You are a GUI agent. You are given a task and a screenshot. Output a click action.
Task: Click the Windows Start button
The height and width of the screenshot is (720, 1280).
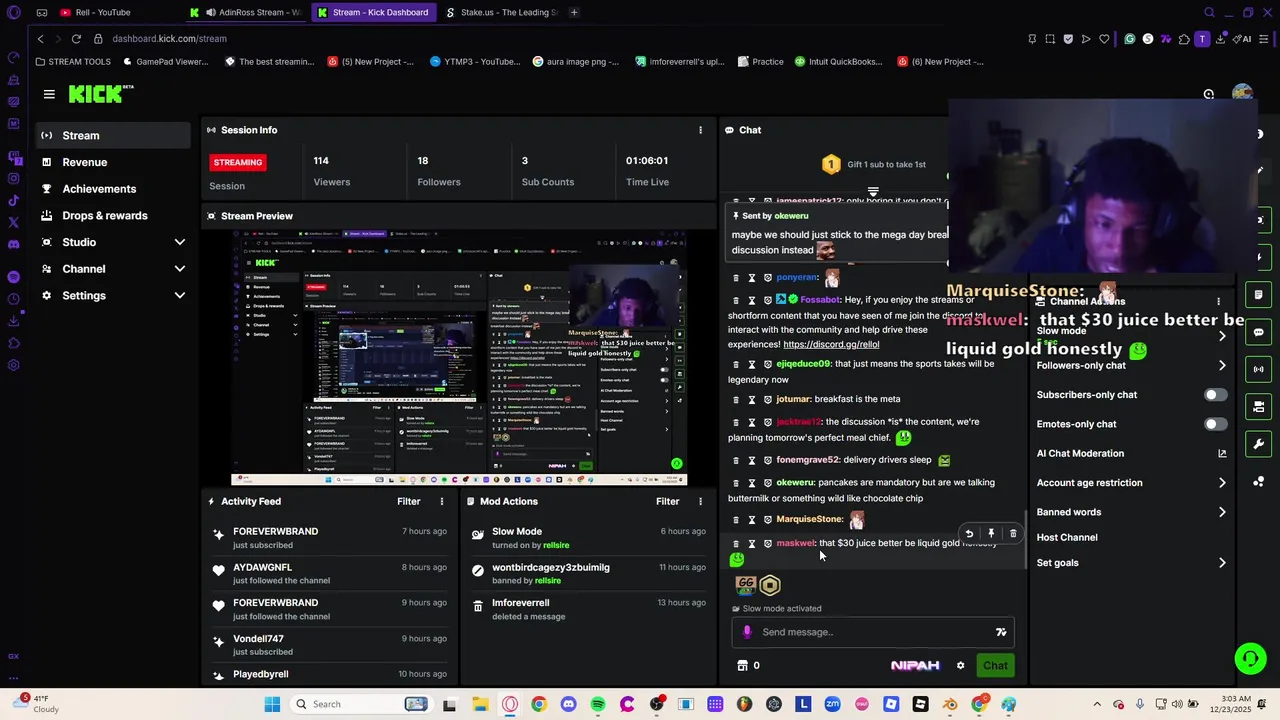[272, 704]
